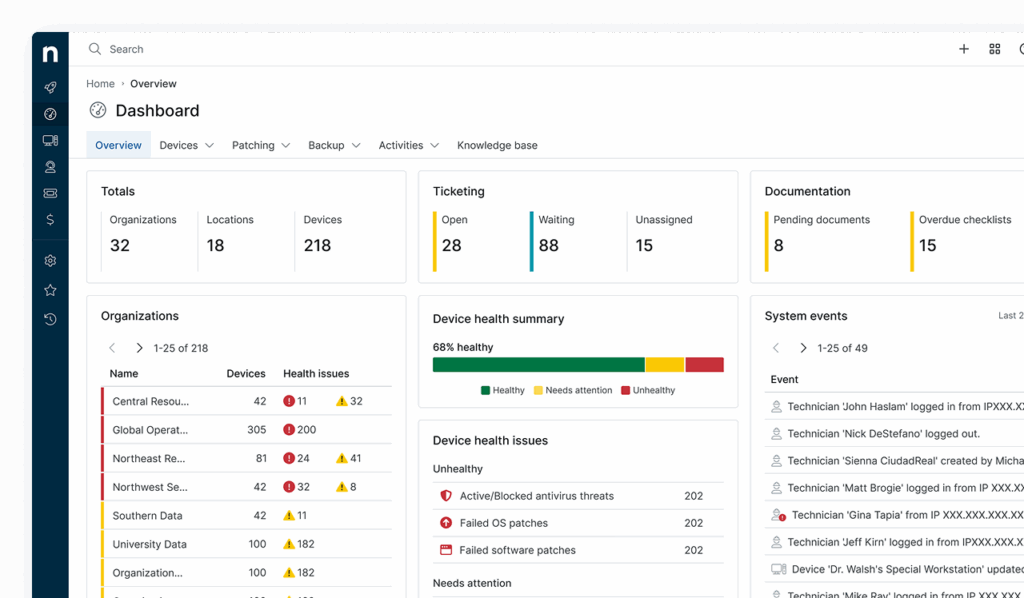Image resolution: width=1024 pixels, height=598 pixels.
Task: Open the recent history clock icon
Action: pos(50,319)
